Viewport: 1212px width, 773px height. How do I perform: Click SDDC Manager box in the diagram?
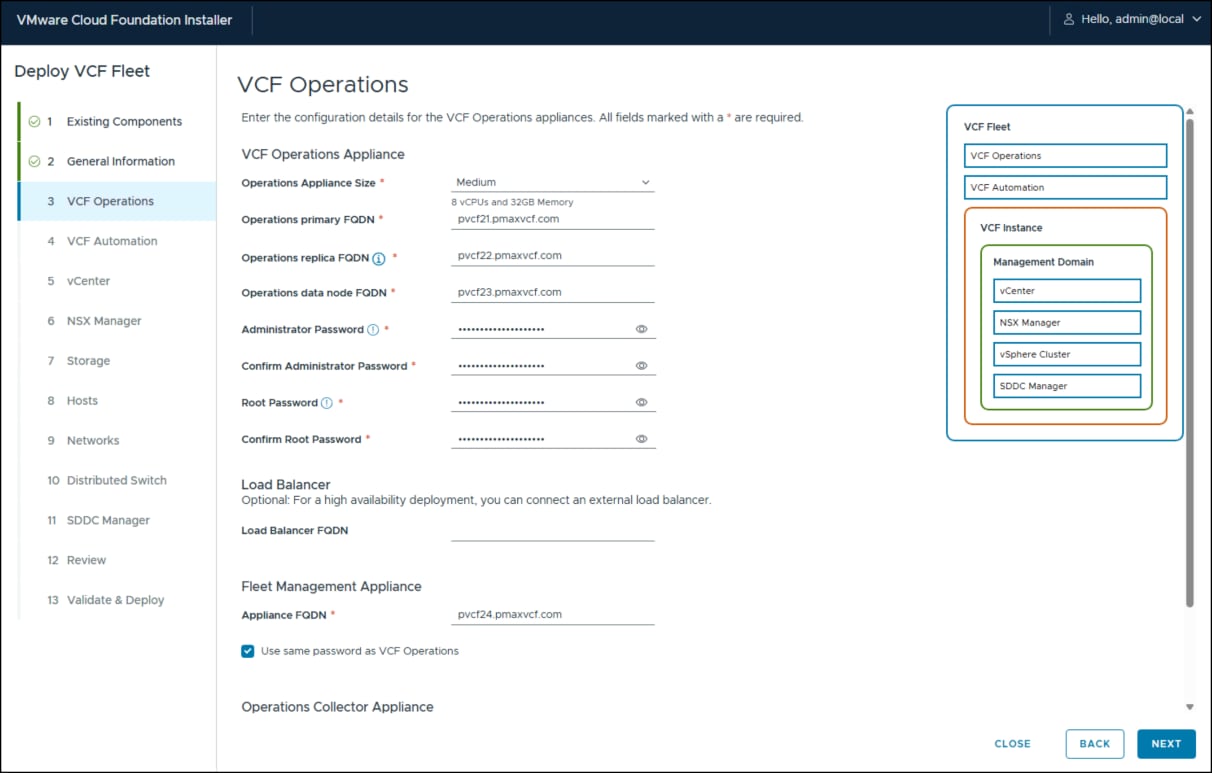[1067, 386]
